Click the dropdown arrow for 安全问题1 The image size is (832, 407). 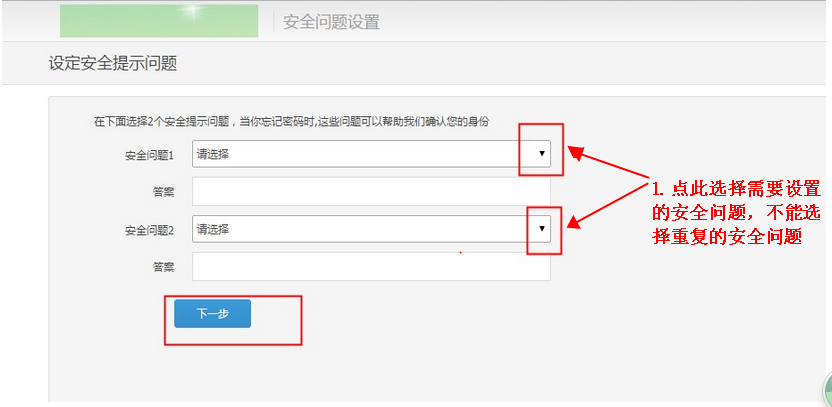pyautogui.click(x=541, y=154)
